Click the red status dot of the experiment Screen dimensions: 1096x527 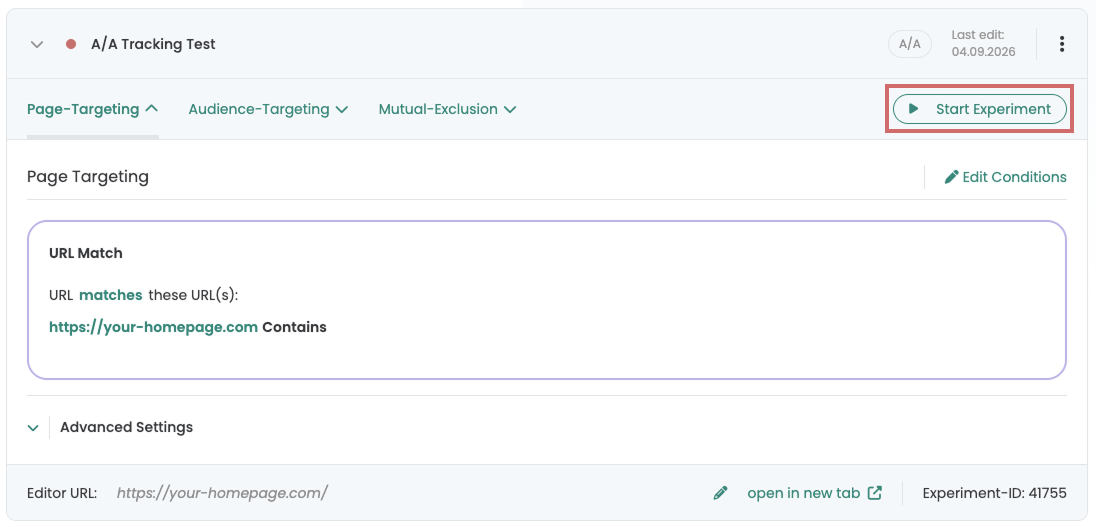click(71, 44)
